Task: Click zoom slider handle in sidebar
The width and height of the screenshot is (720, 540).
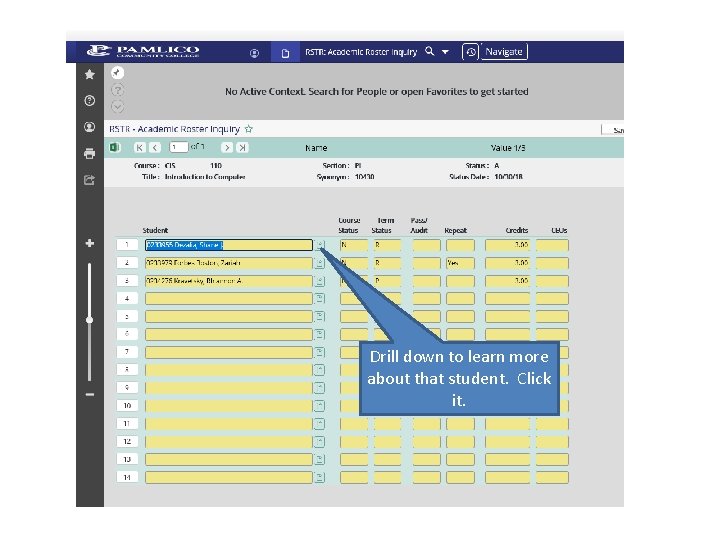Action: click(90, 320)
